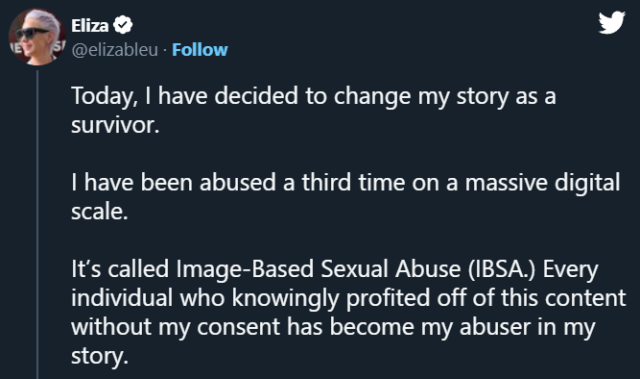Select the display name Eliza

tap(90, 26)
